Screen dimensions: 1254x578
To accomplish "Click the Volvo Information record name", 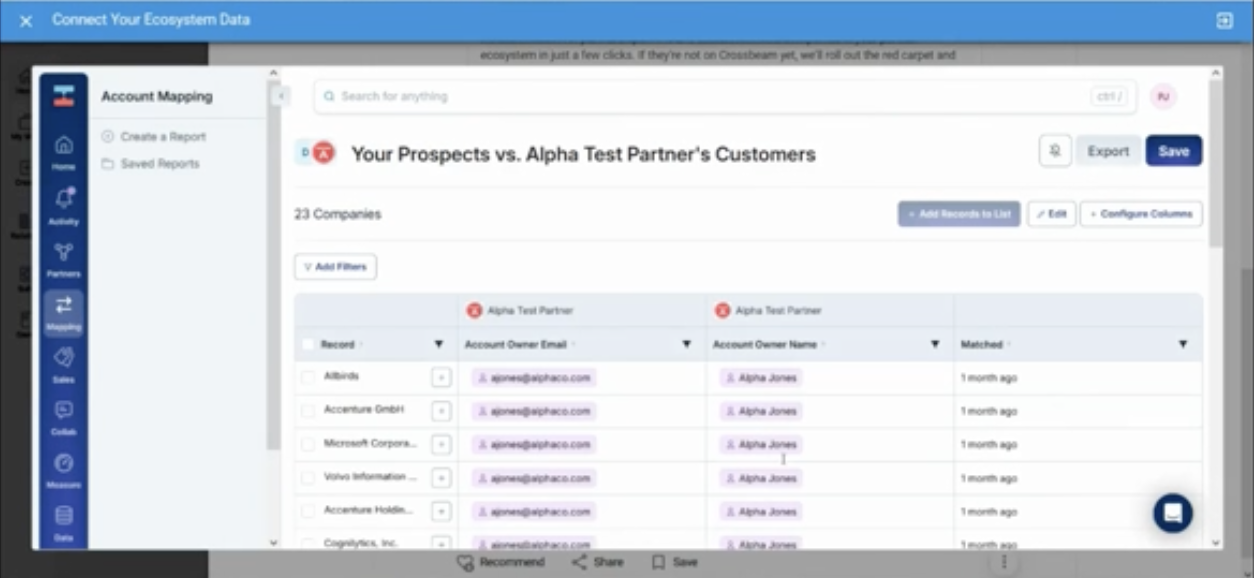I will tap(370, 477).
